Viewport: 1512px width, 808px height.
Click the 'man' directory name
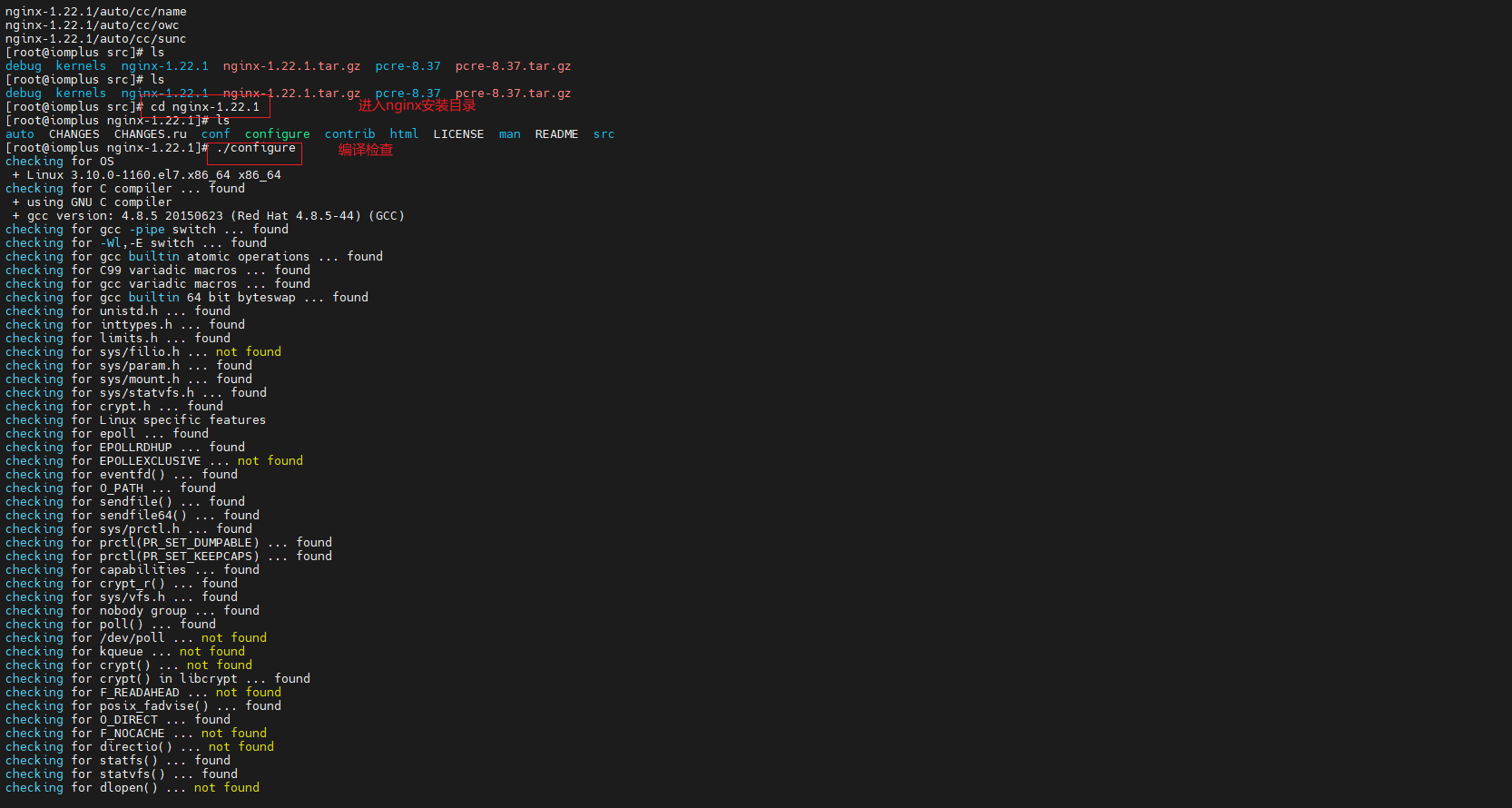coord(510,134)
